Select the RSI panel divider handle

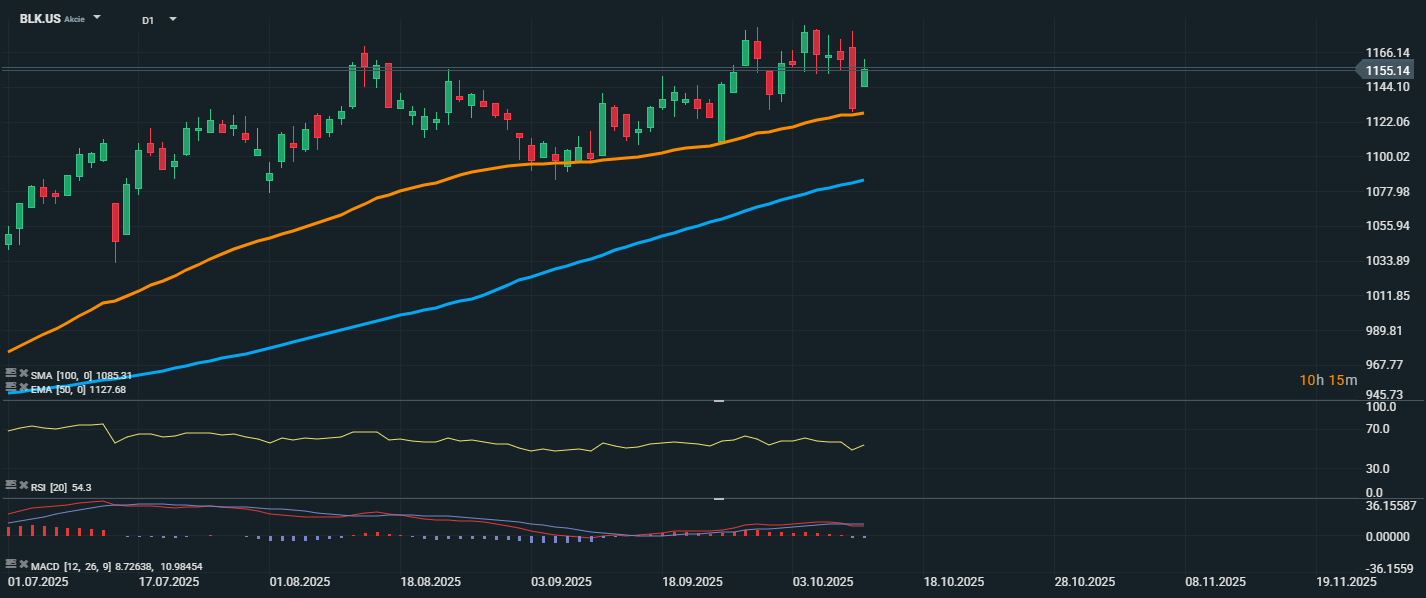pyautogui.click(x=718, y=400)
